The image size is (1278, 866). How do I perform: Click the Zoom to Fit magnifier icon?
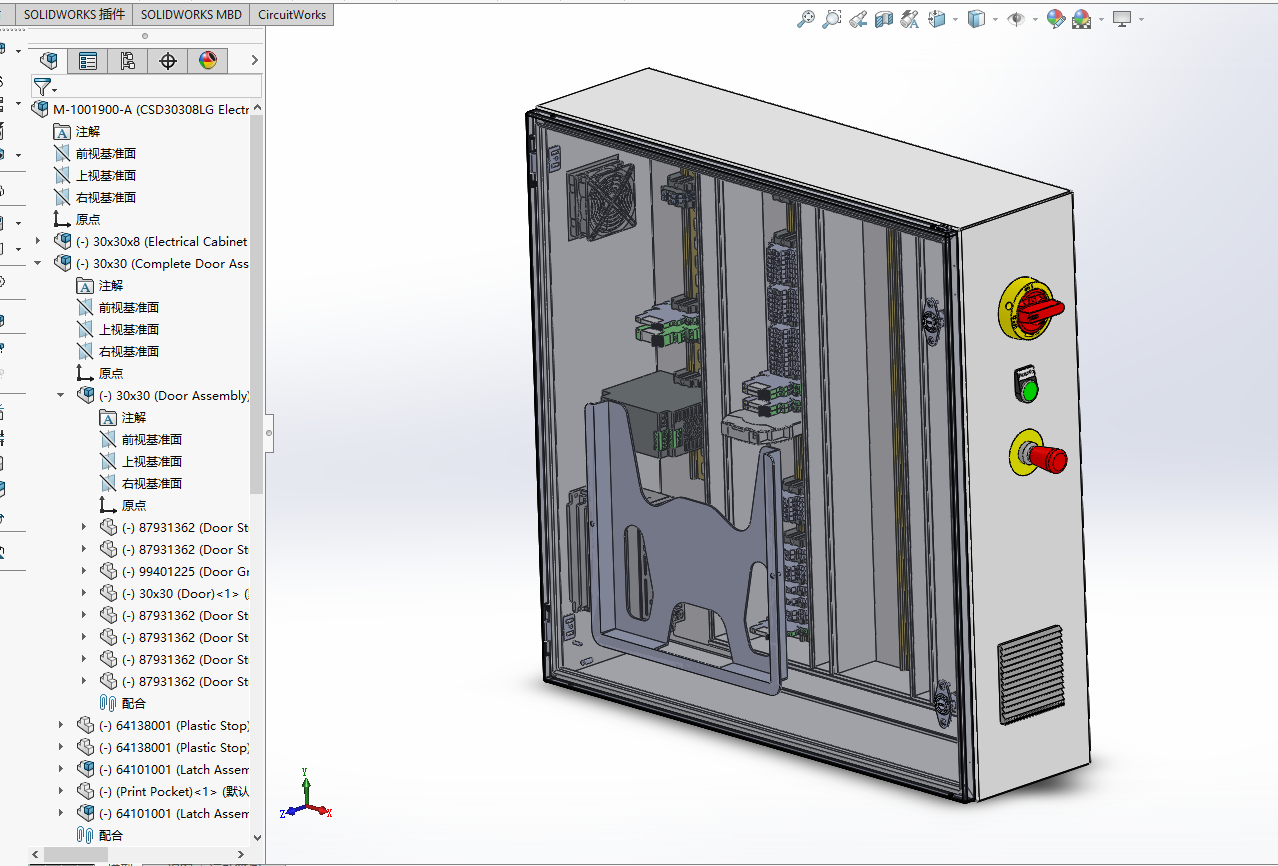(806, 19)
